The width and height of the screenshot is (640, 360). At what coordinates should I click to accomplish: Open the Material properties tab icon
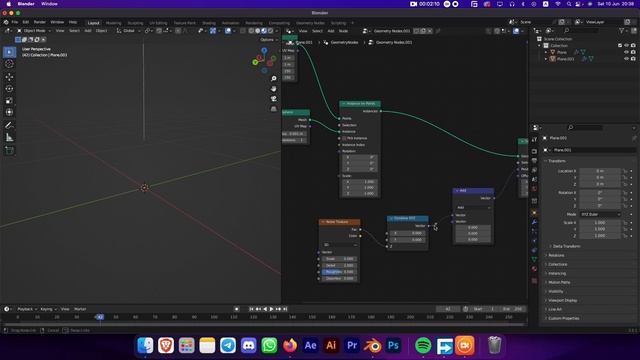pyautogui.click(x=534, y=269)
